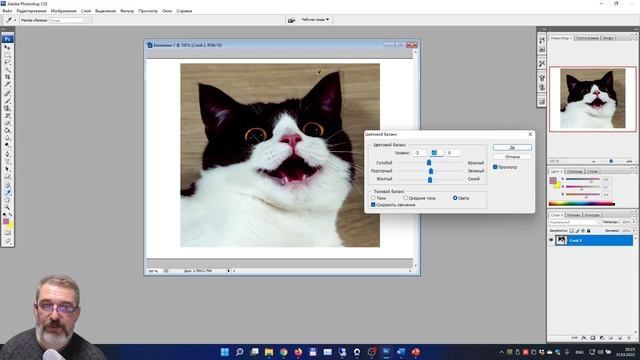The height and width of the screenshot is (360, 640).
Task: Select the Света radio button
Action: click(x=455, y=198)
